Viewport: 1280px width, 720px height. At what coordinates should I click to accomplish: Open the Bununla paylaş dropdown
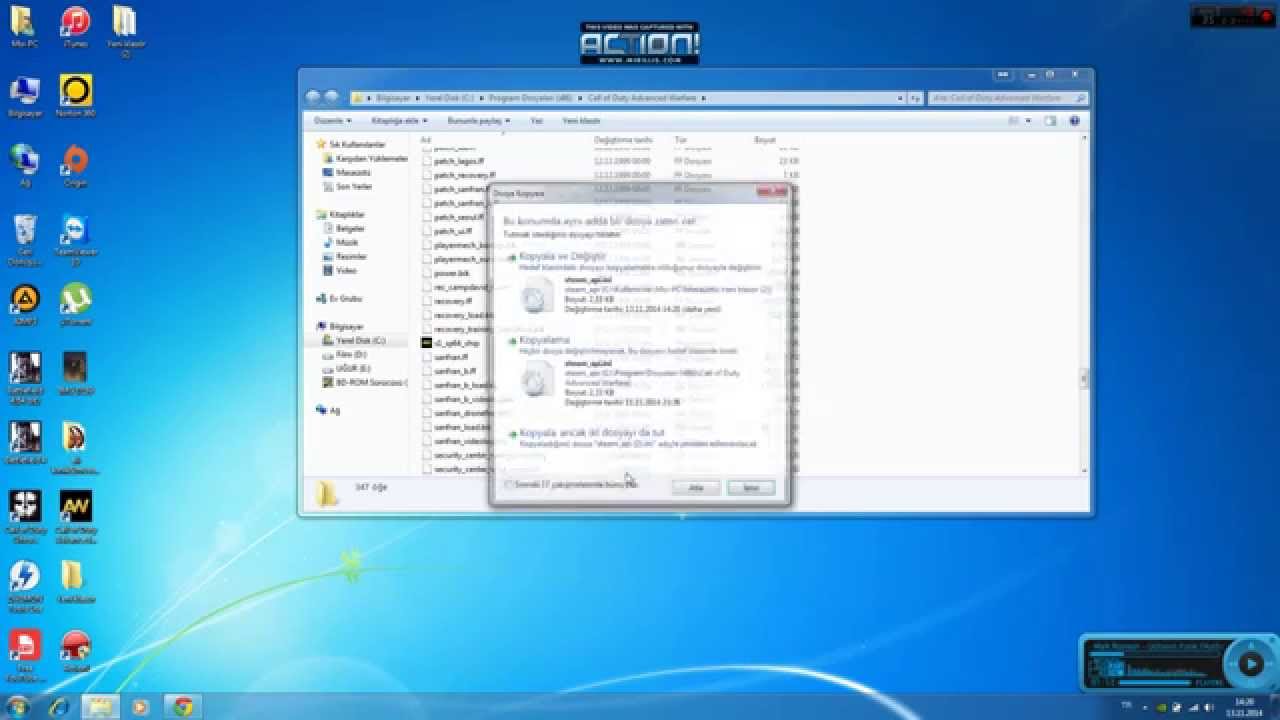coord(479,120)
